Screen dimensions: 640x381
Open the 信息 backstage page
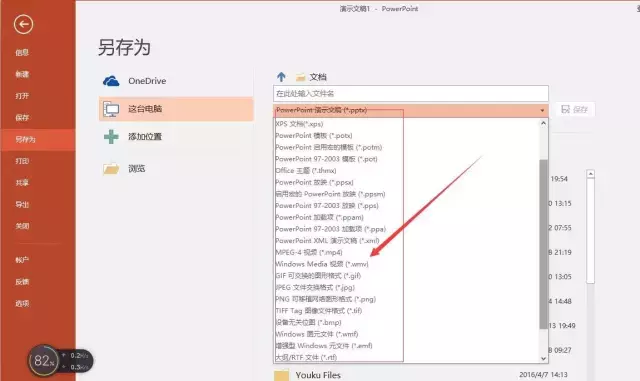(x=22, y=52)
